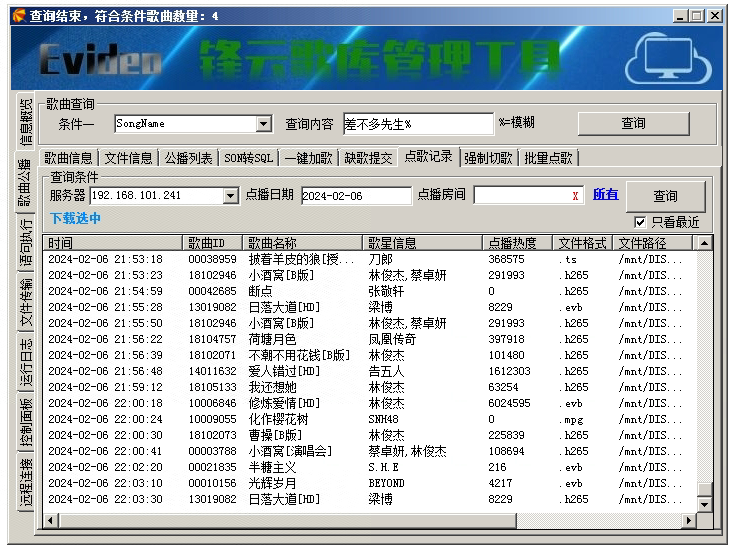
Task: Click the horizontal scrollbar right arrow
Action: [x=689, y=520]
